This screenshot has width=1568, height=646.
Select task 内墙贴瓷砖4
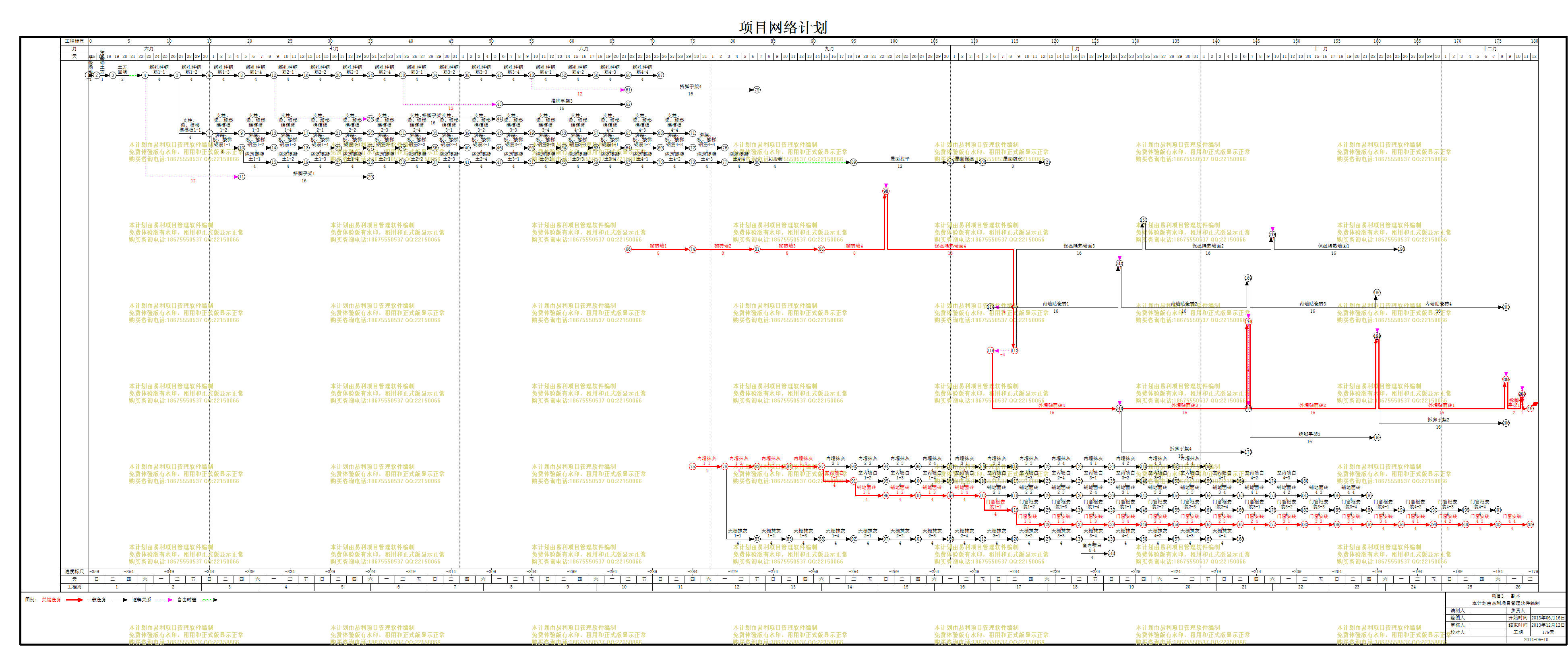coord(1438,303)
